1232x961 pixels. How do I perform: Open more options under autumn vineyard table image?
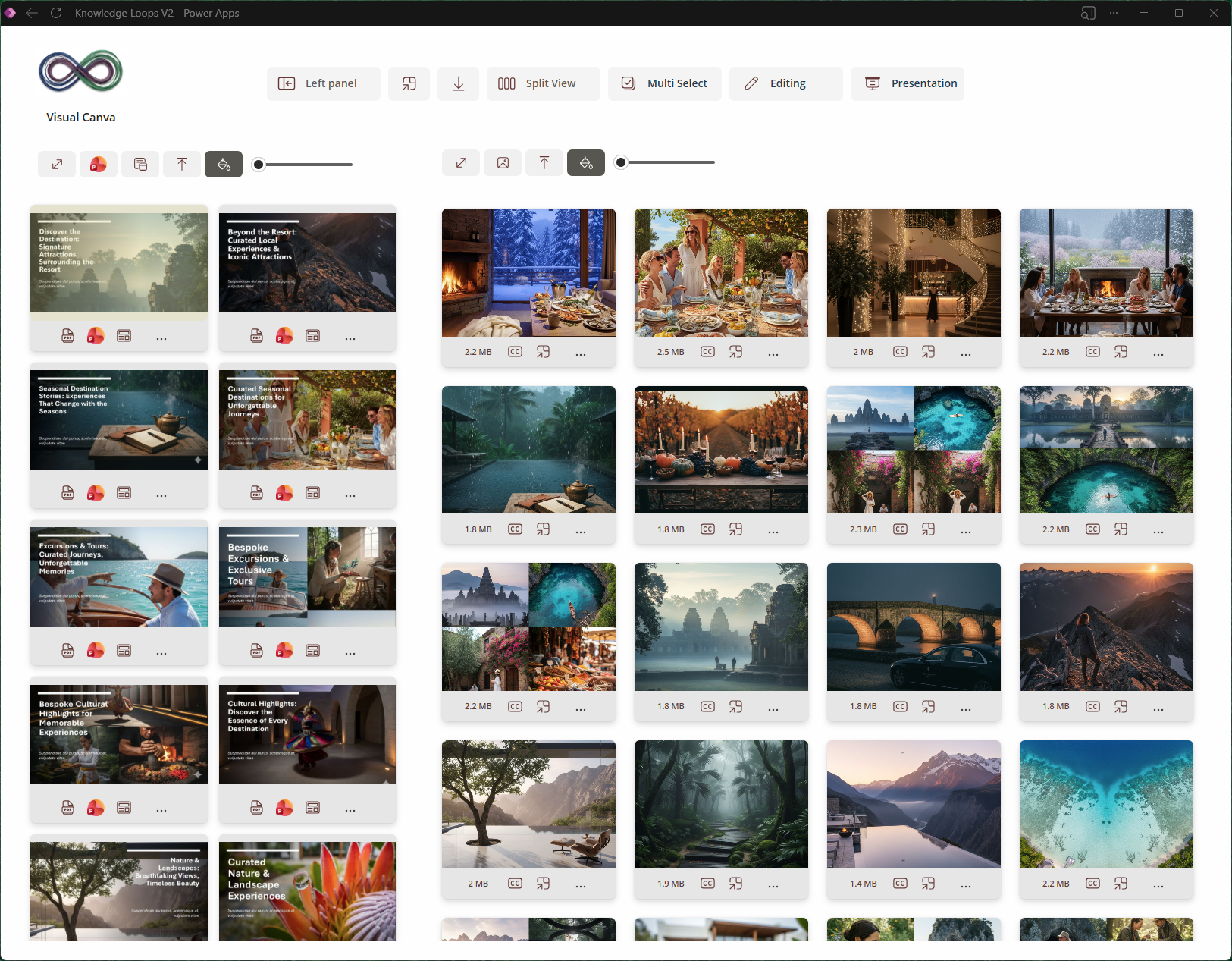pos(773,532)
